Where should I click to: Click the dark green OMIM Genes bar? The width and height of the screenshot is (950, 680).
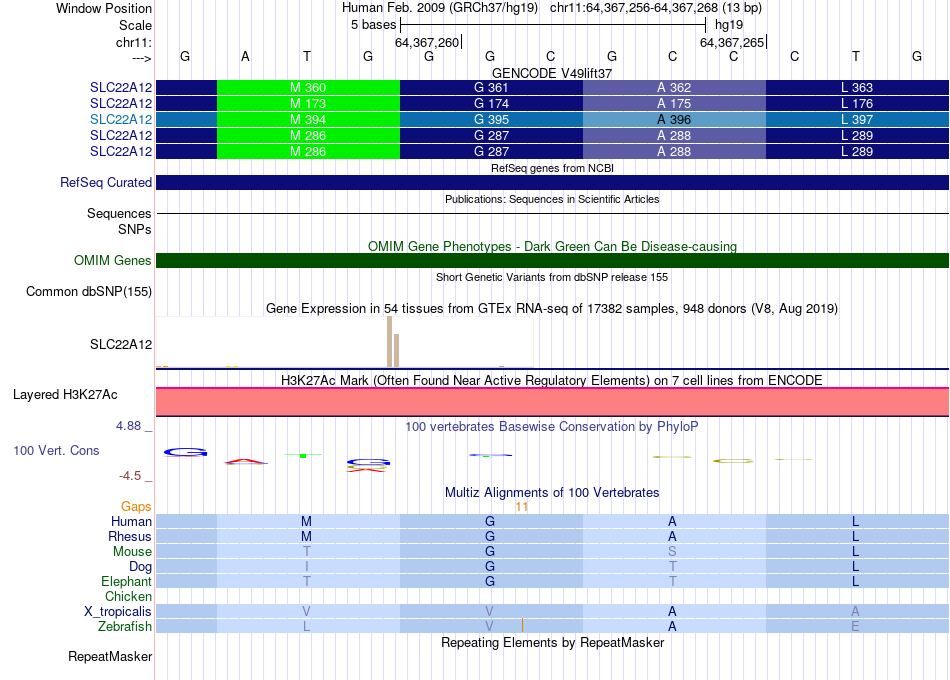pos(552,261)
